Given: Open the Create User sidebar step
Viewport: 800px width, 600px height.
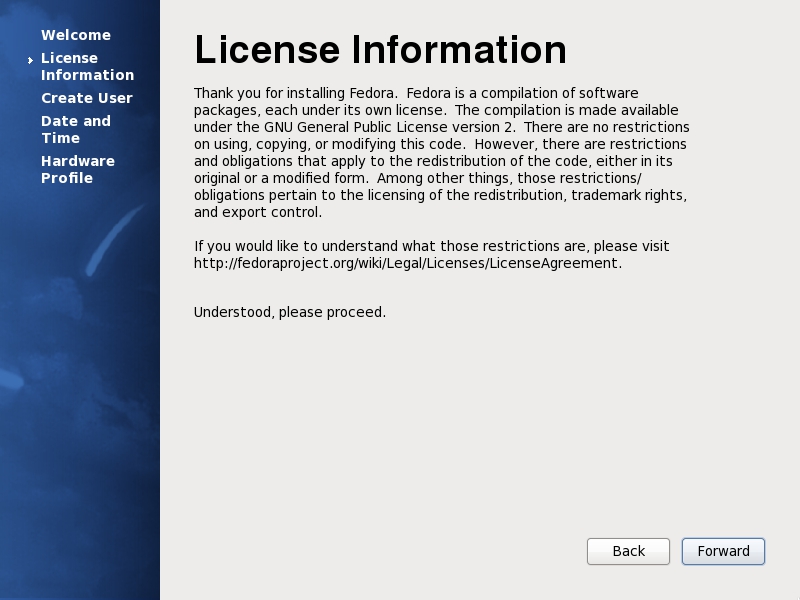Looking at the screenshot, I should 87,98.
